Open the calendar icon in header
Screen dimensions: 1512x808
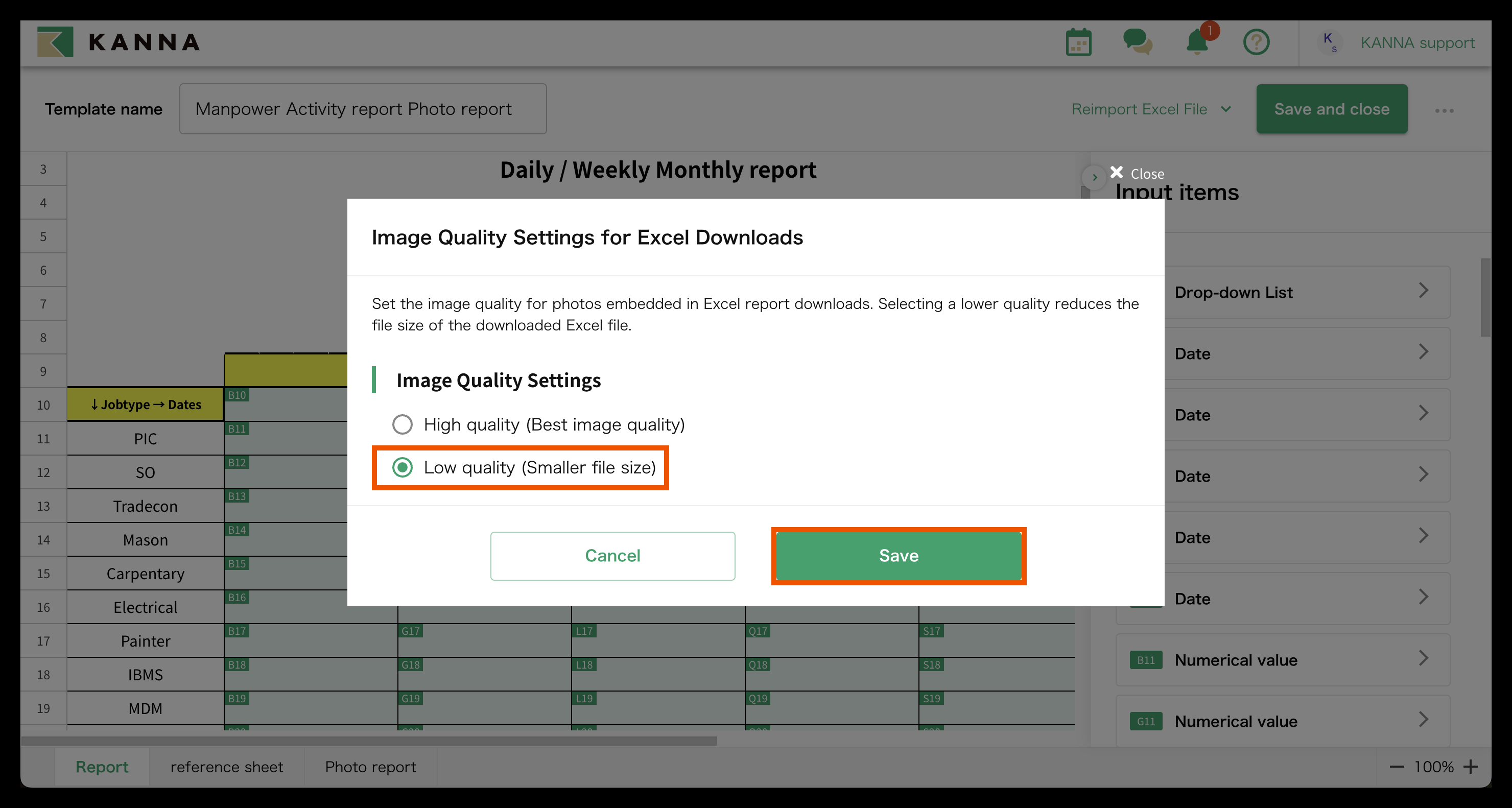1078,42
